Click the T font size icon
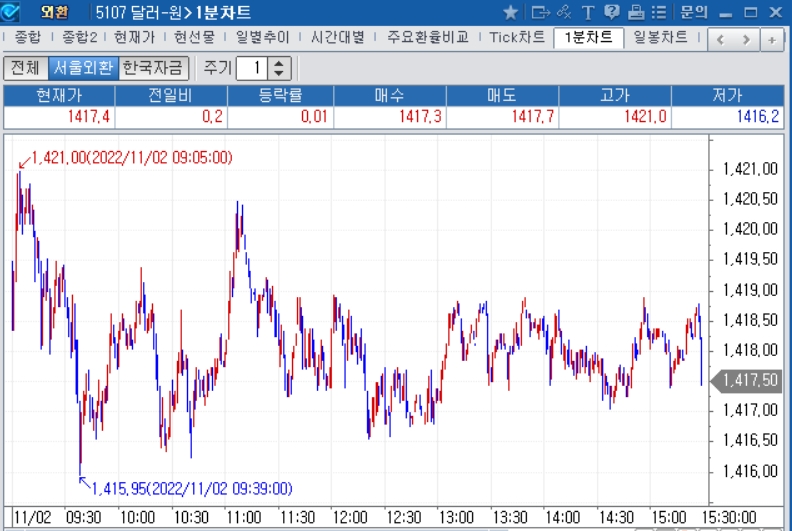Screen dimensions: 792x531 [x=587, y=12]
